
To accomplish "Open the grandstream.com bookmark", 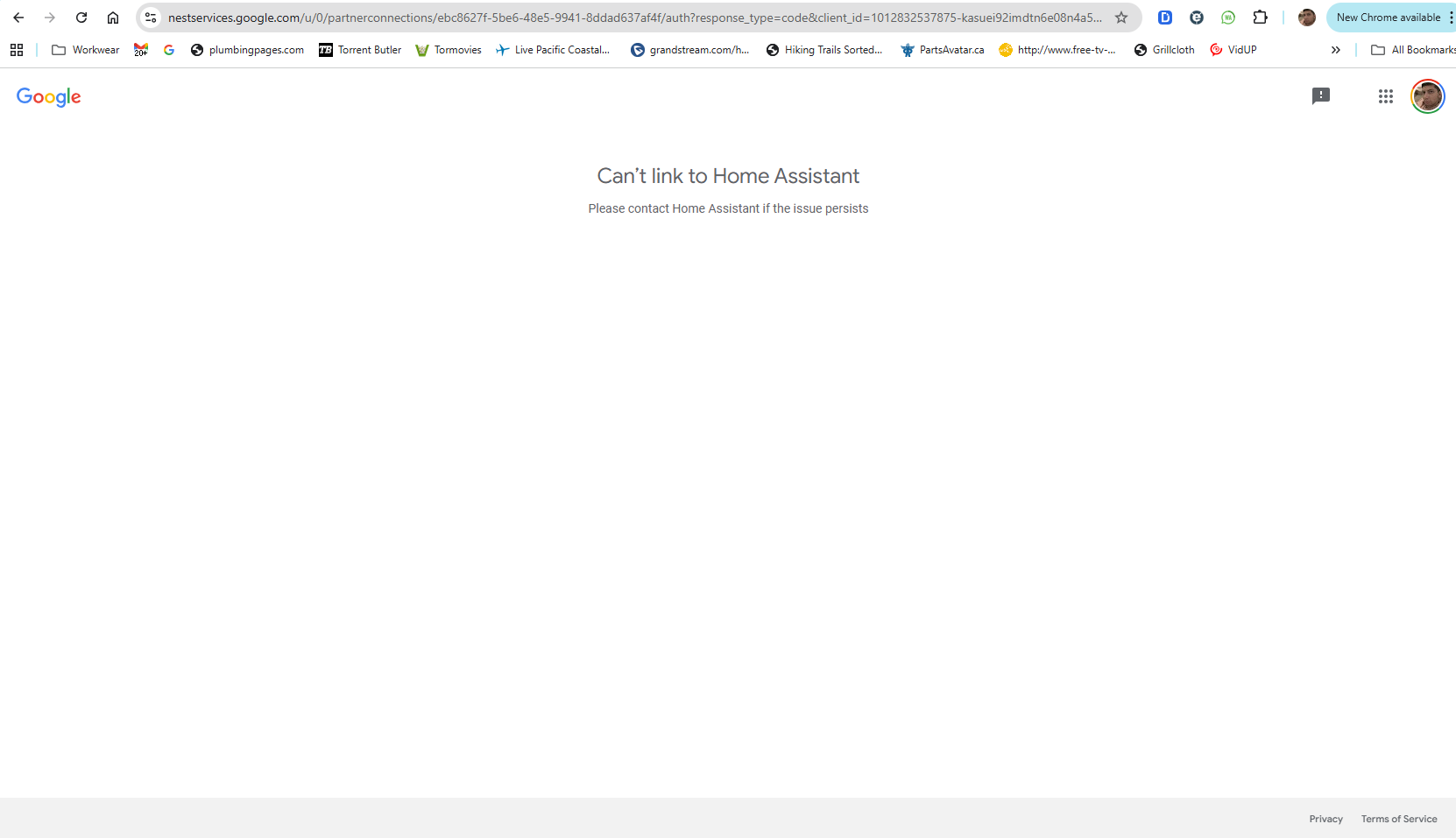I will (690, 50).
